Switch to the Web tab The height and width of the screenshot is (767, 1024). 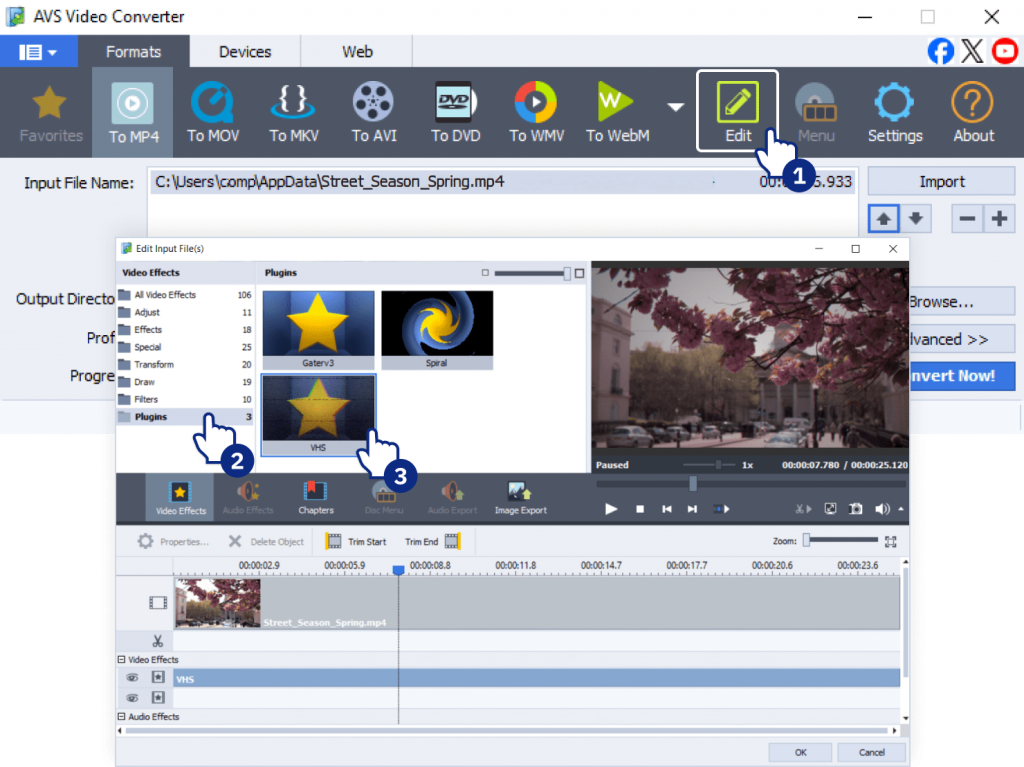tap(357, 52)
